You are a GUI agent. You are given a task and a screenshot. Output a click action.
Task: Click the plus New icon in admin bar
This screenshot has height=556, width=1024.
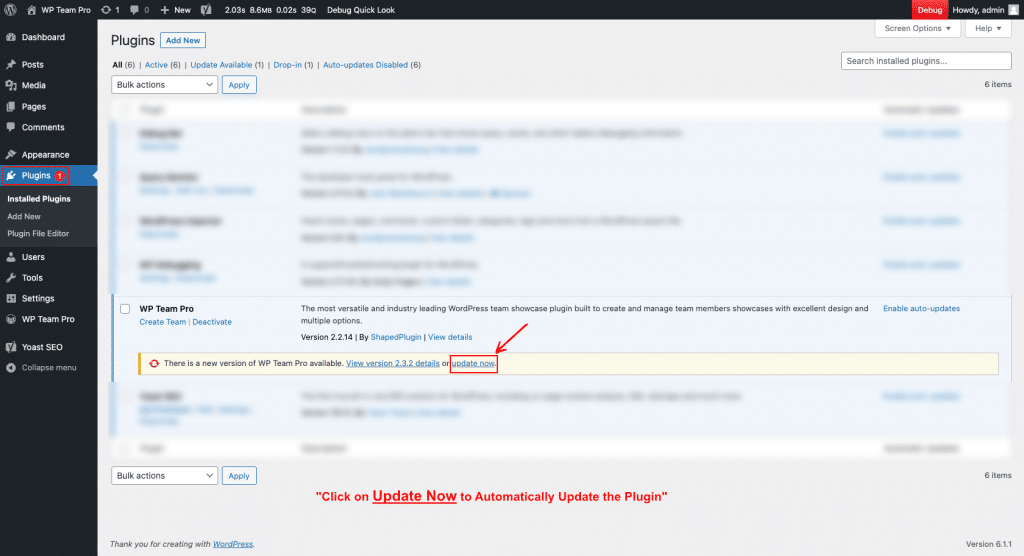click(x=165, y=10)
